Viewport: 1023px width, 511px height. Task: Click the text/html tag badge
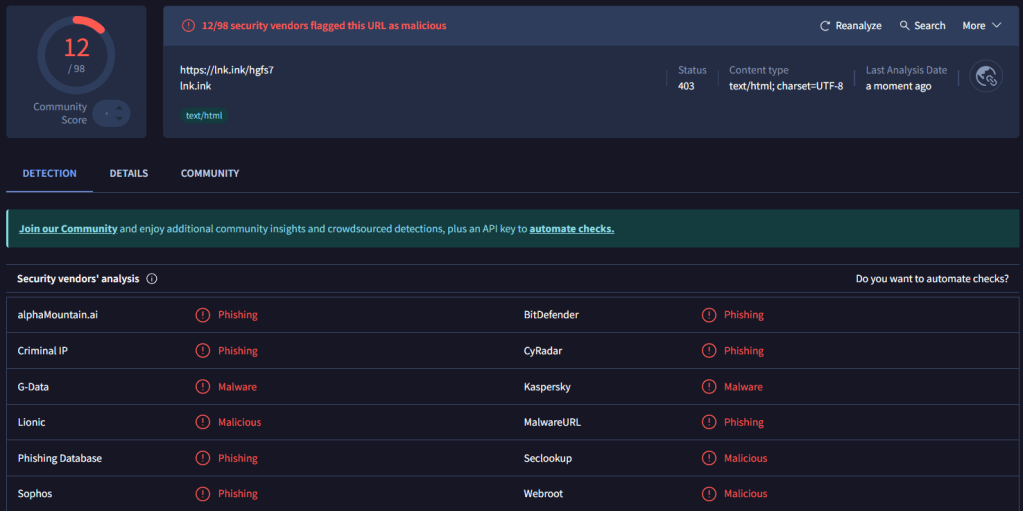point(205,116)
